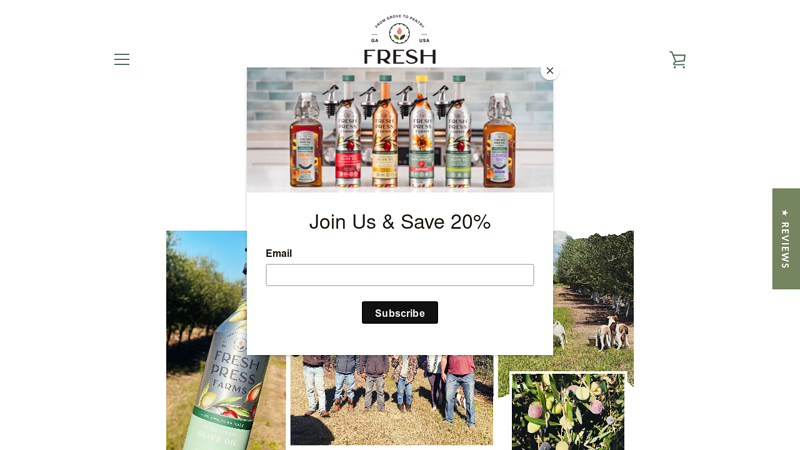Open the olives close-up photo

click(568, 412)
